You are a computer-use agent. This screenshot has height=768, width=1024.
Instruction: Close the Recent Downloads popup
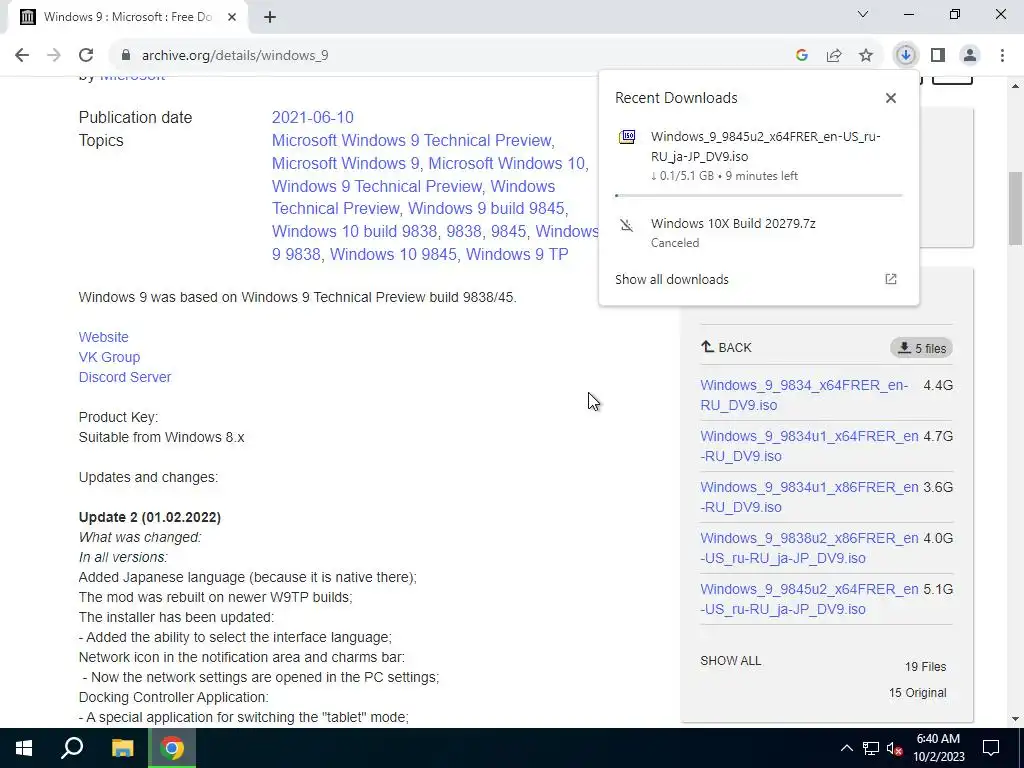point(891,98)
